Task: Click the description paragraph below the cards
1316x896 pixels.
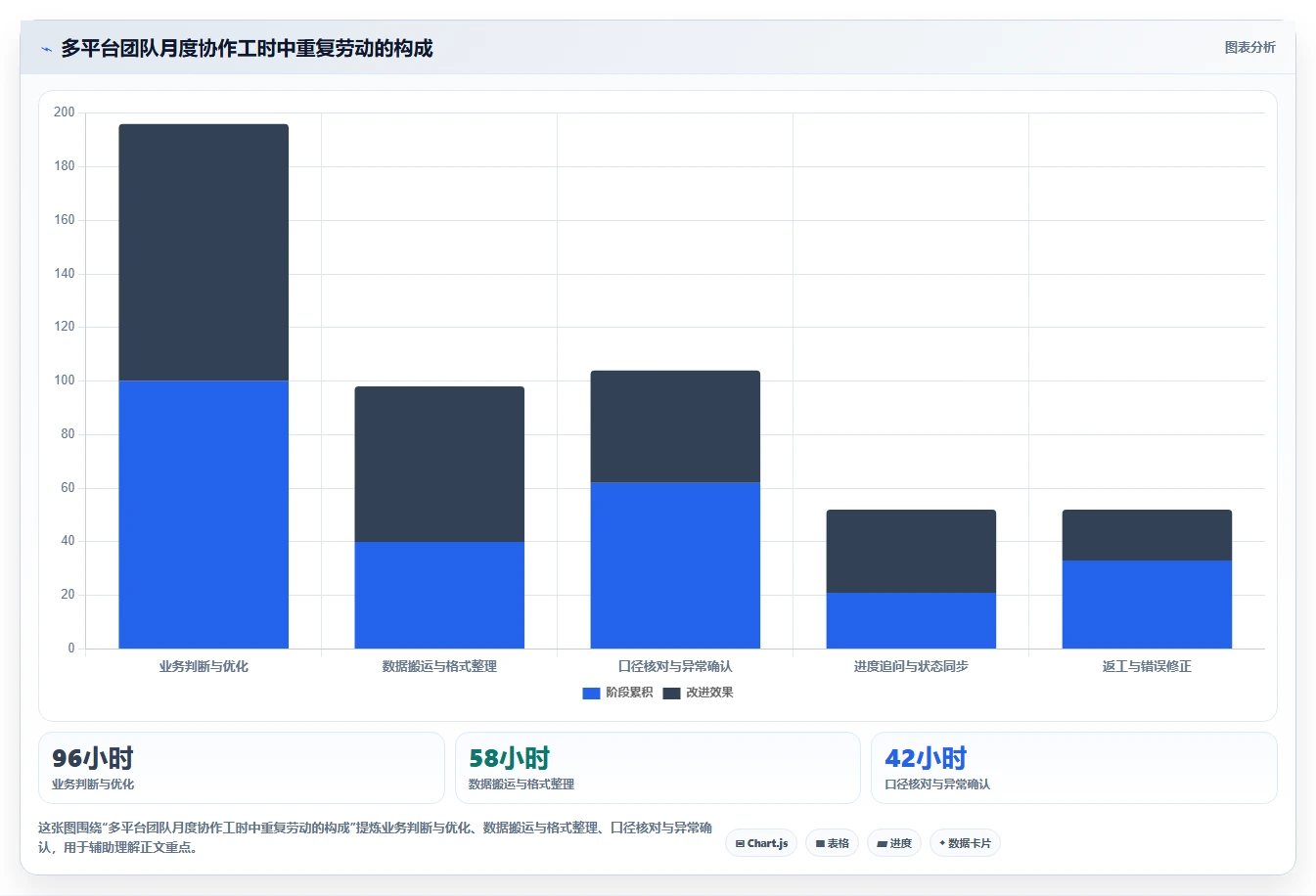Action: point(375,837)
